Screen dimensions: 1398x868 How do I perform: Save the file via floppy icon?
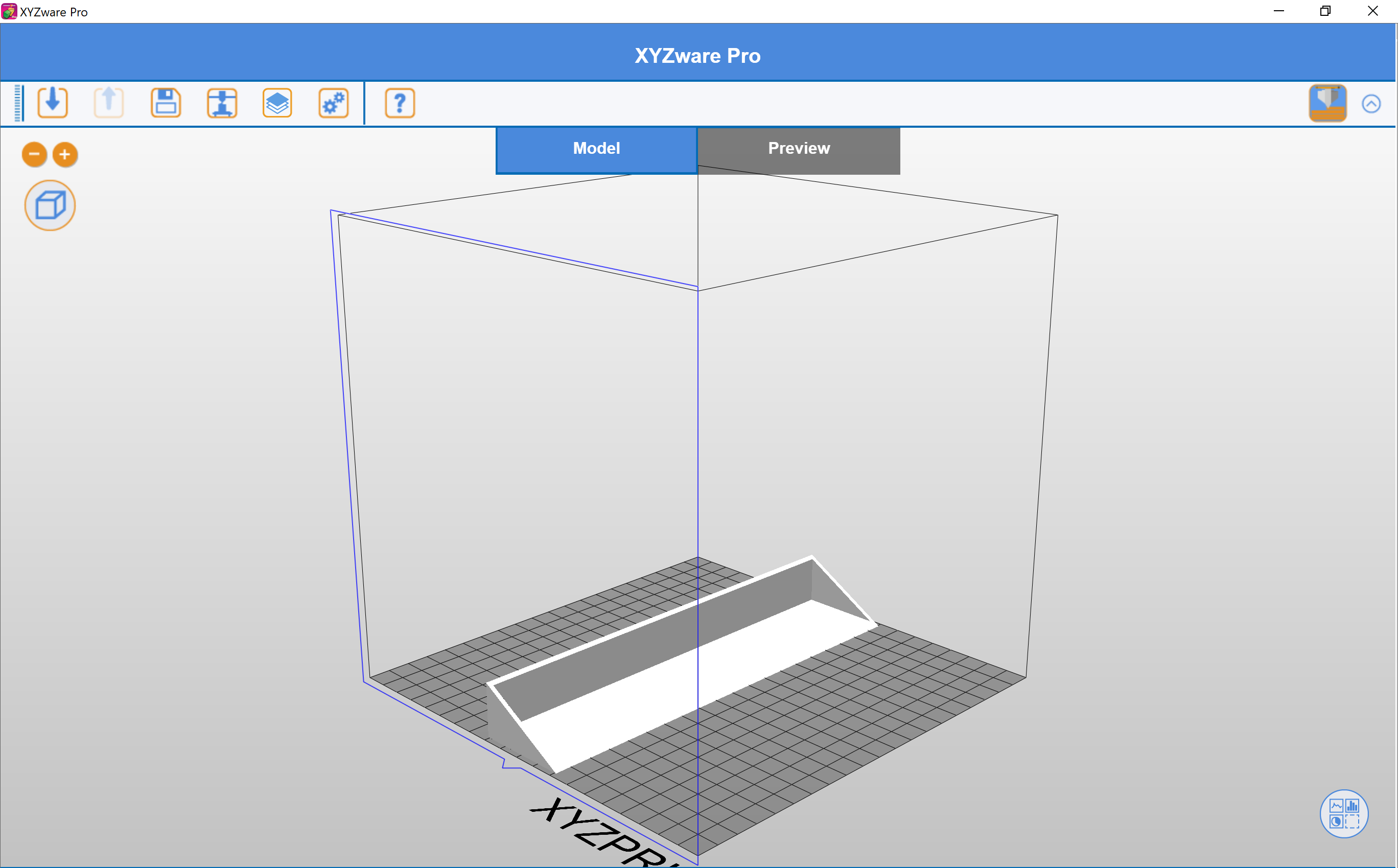pos(166,103)
